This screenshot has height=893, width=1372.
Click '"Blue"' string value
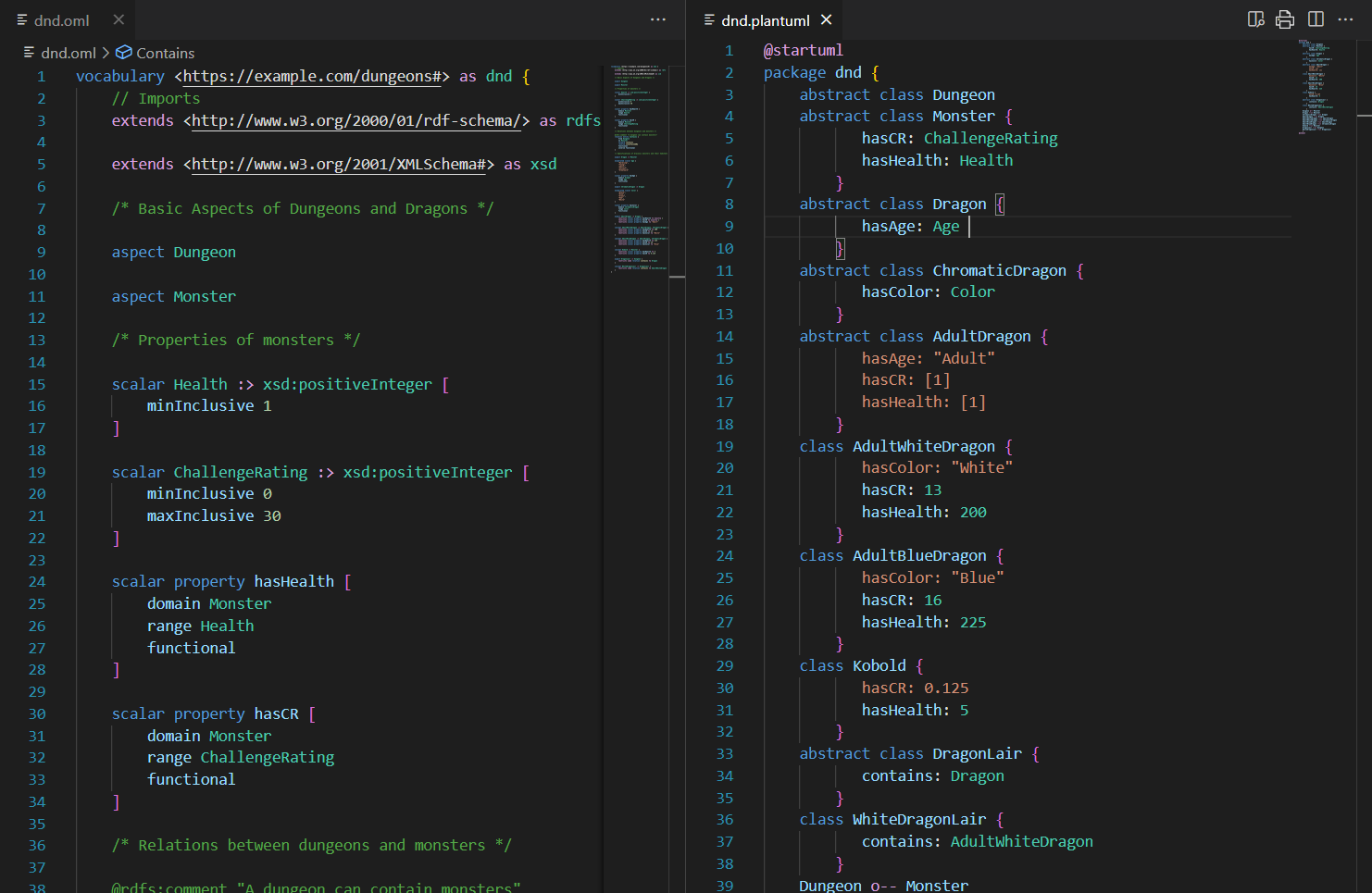(978, 577)
